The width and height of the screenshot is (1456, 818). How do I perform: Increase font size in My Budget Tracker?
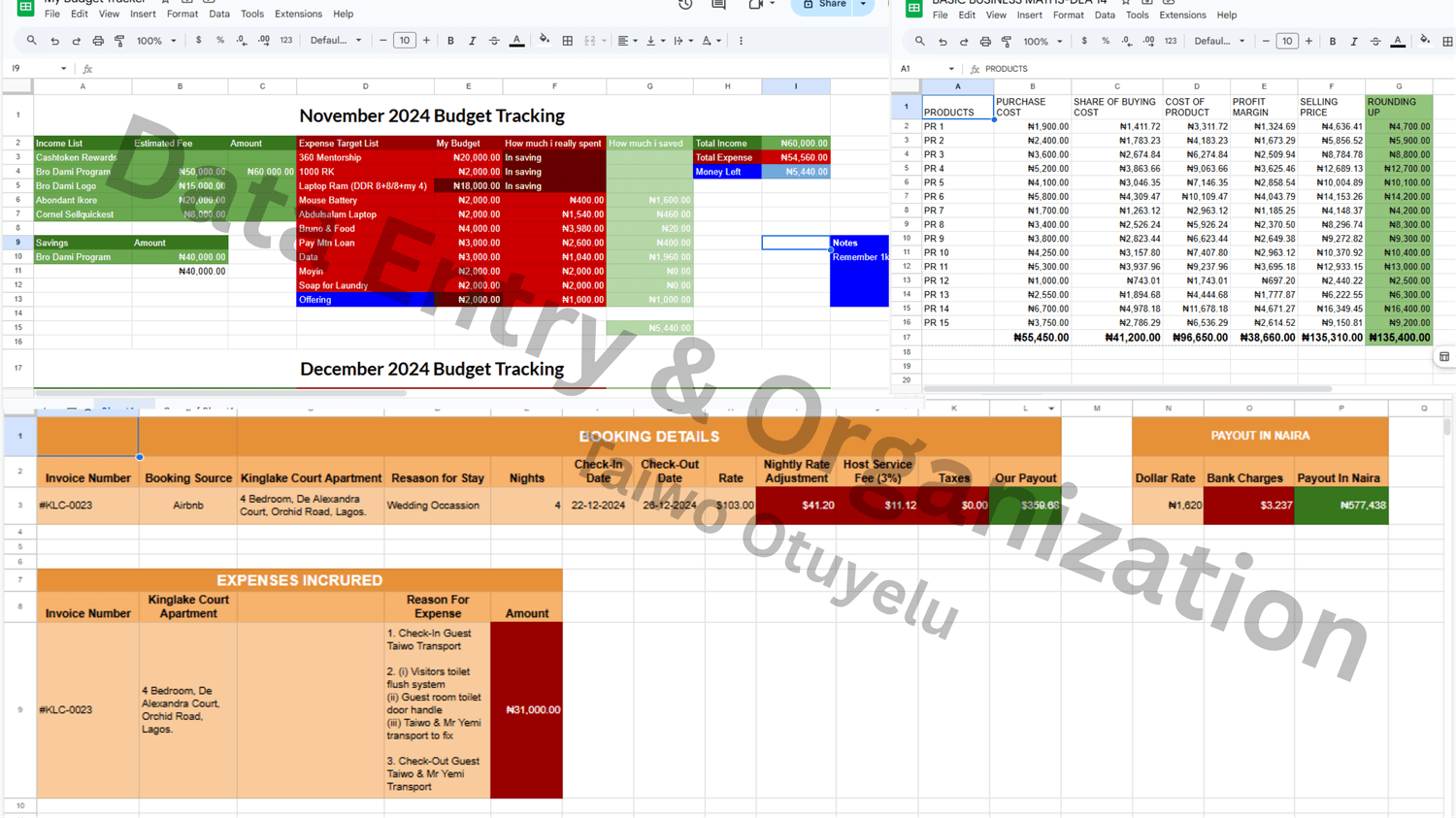426,41
